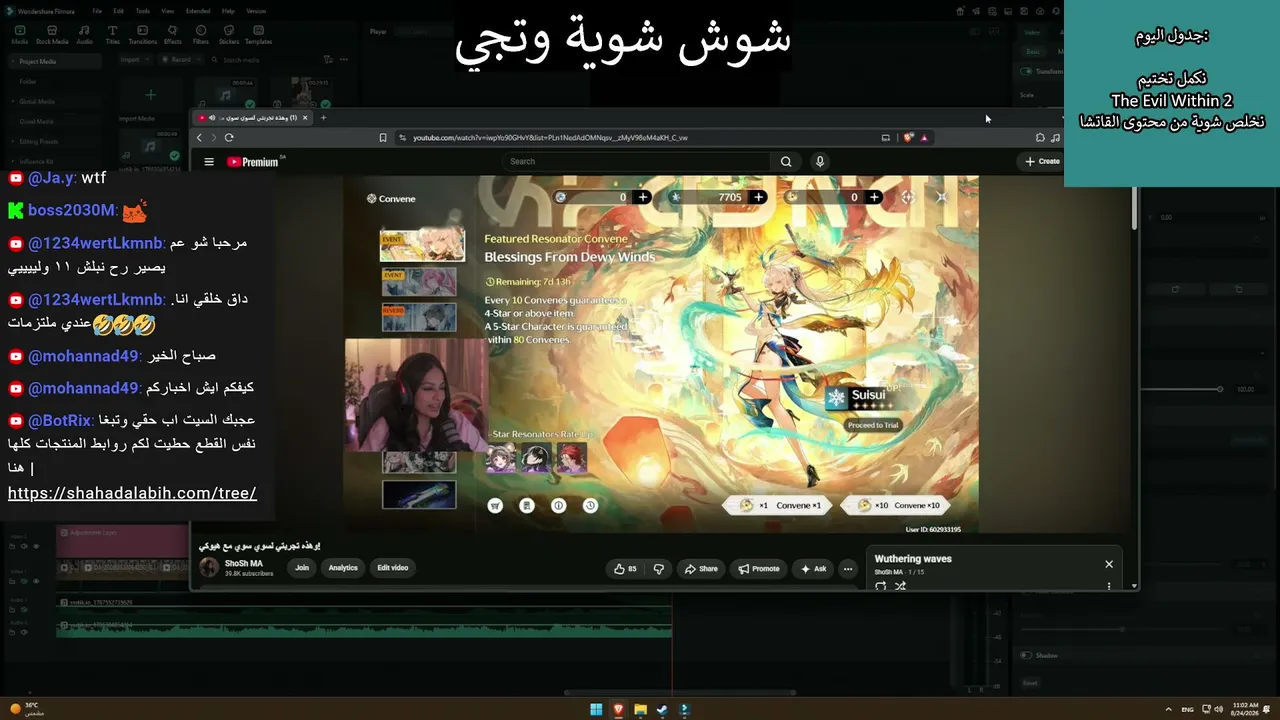
Task: Reload the YouTube page
Action: 229,137
